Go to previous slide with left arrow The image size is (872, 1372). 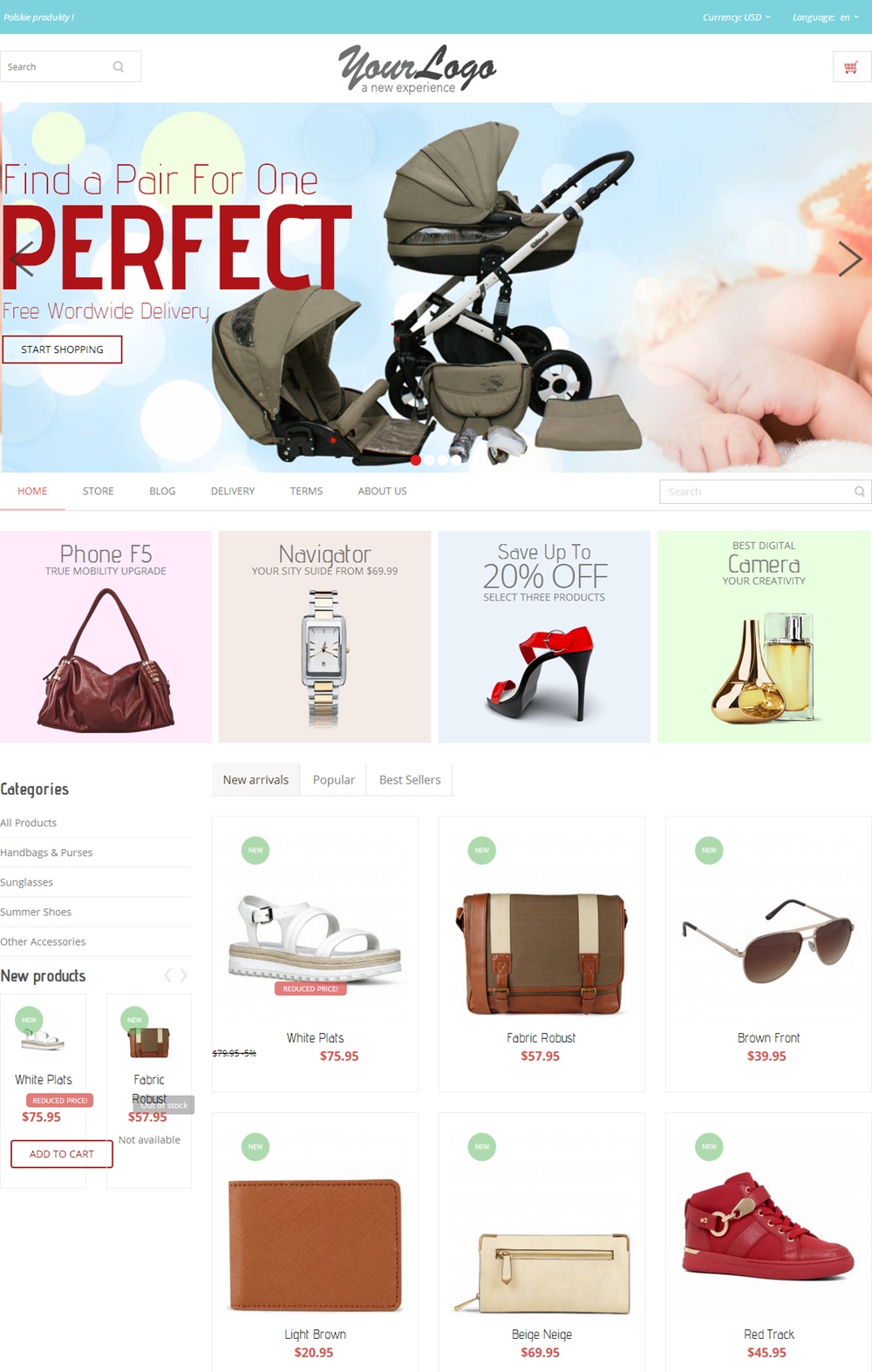click(23, 259)
